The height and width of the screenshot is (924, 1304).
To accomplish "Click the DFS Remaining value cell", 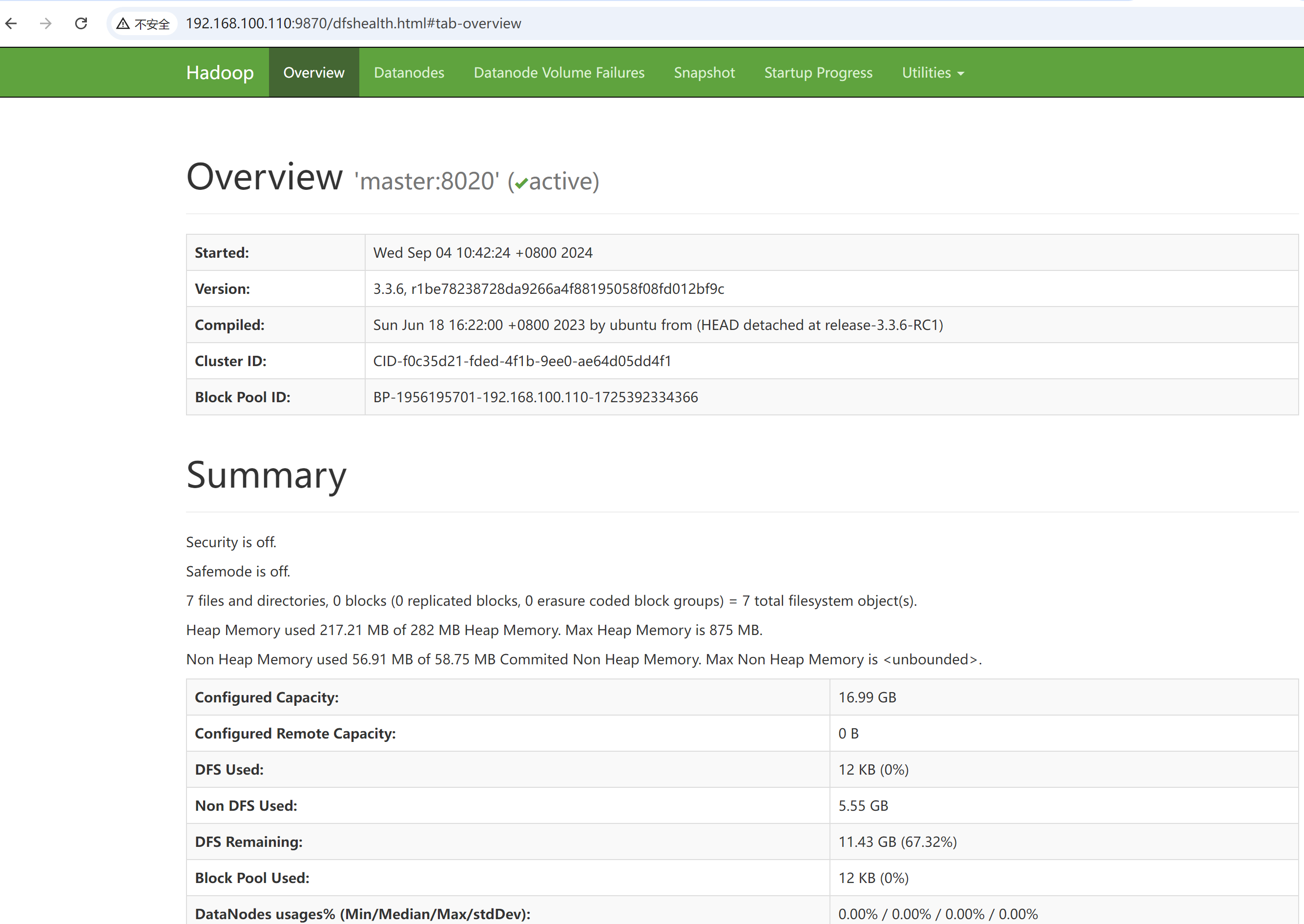I will 897,842.
